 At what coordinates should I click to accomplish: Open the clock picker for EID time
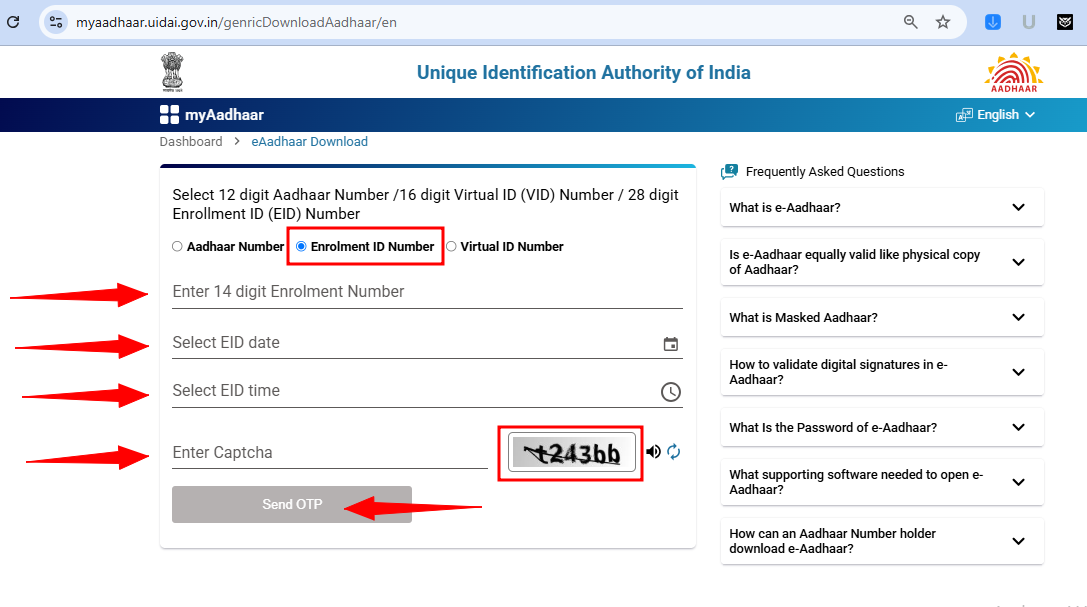click(670, 392)
